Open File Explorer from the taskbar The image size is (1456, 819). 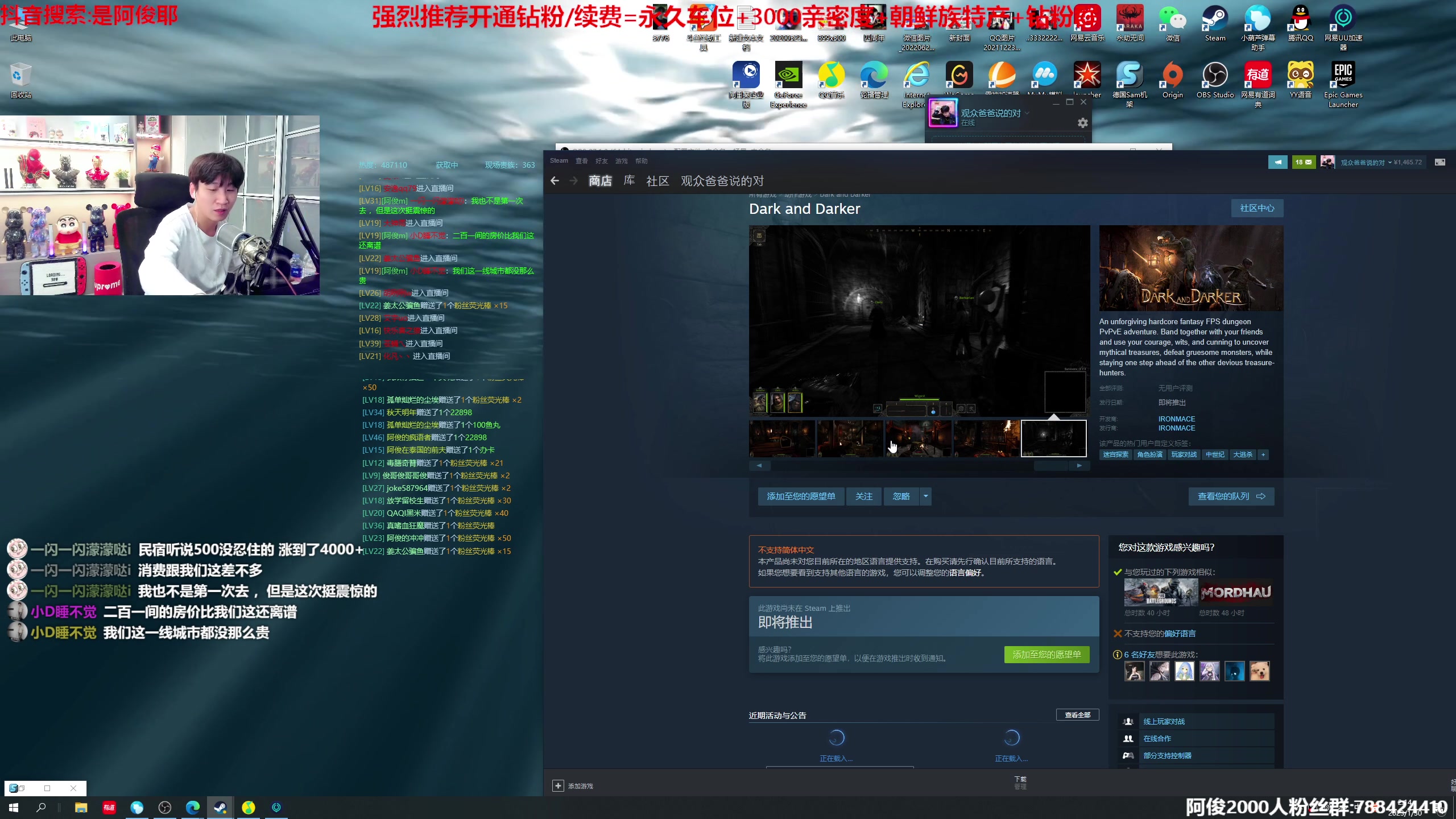tap(81, 807)
